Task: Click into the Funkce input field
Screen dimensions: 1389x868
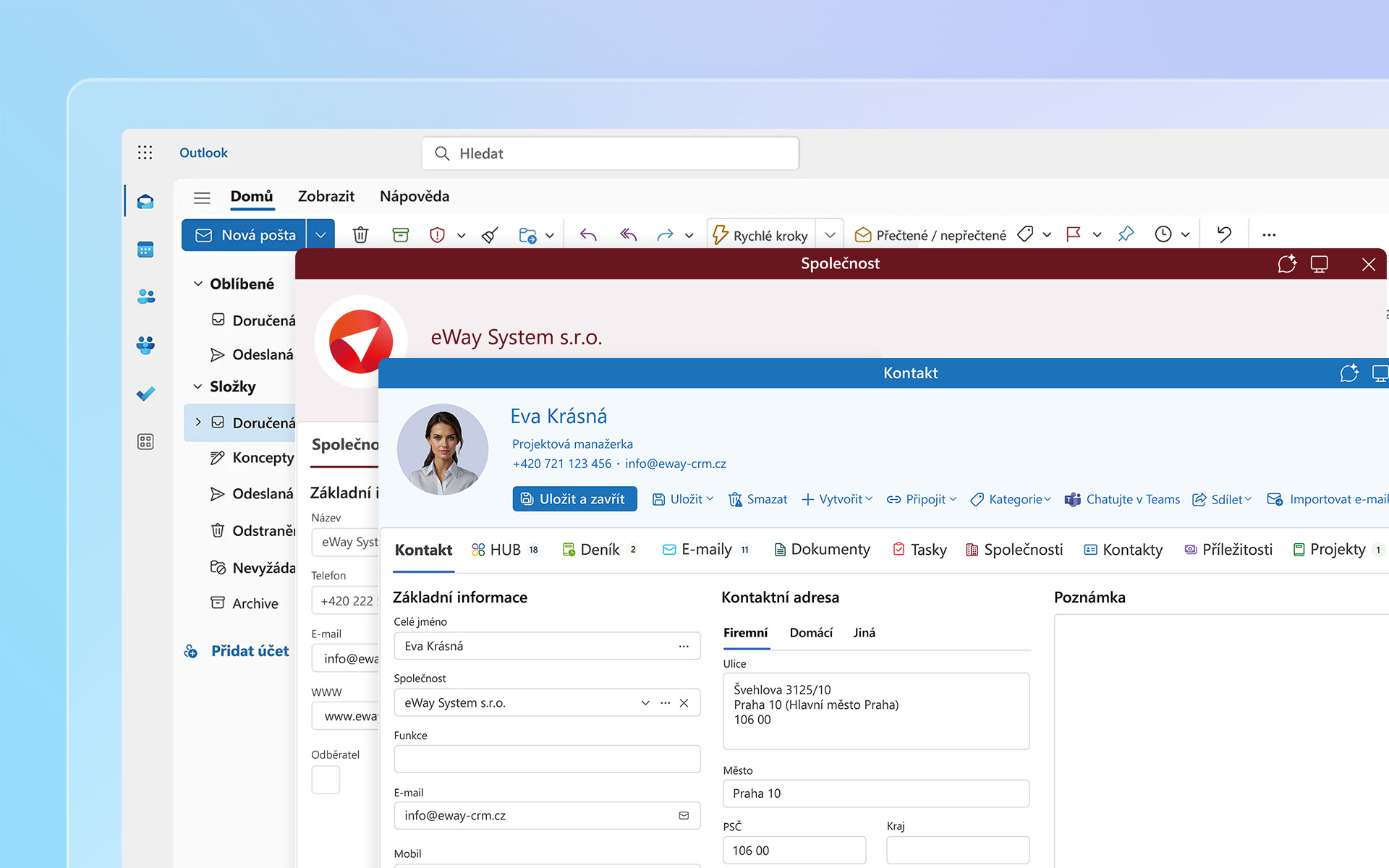Action: 547,759
